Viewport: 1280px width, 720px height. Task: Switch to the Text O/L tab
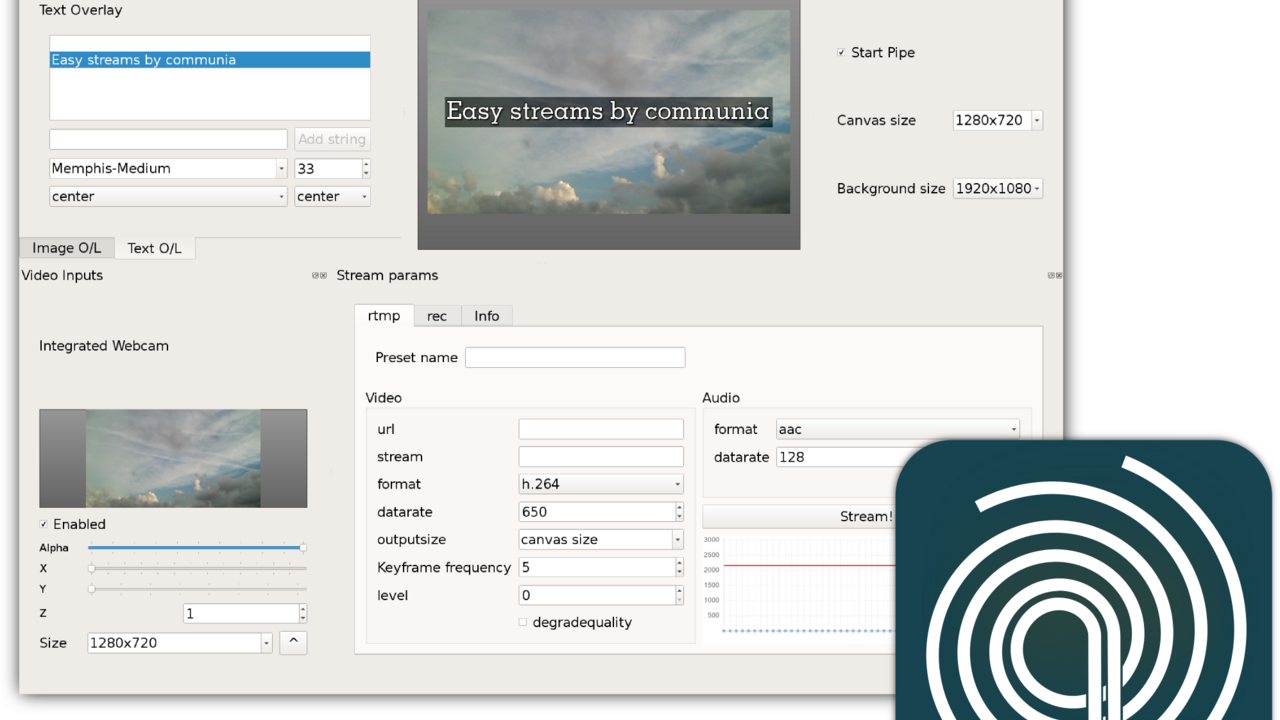tap(155, 248)
